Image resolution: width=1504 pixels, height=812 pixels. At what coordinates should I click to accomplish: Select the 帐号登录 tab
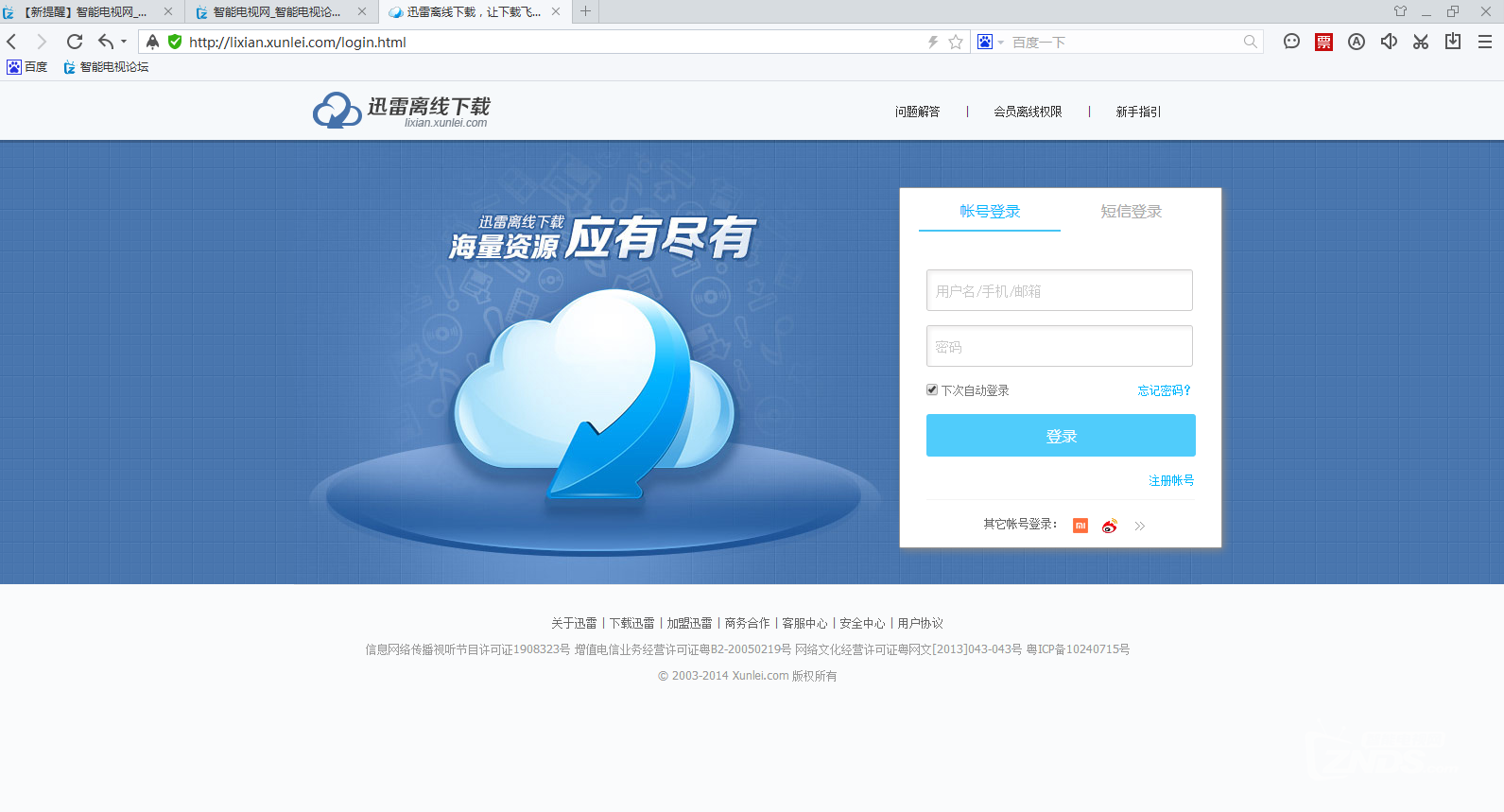(x=990, y=211)
